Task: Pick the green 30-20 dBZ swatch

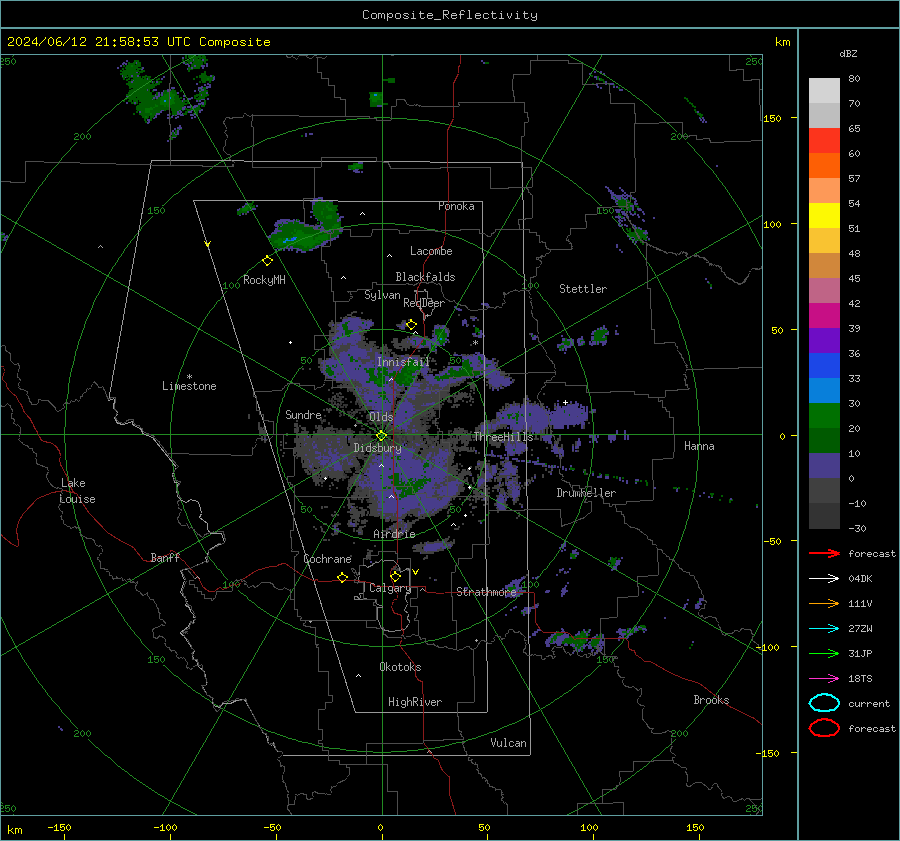Action: [x=824, y=415]
